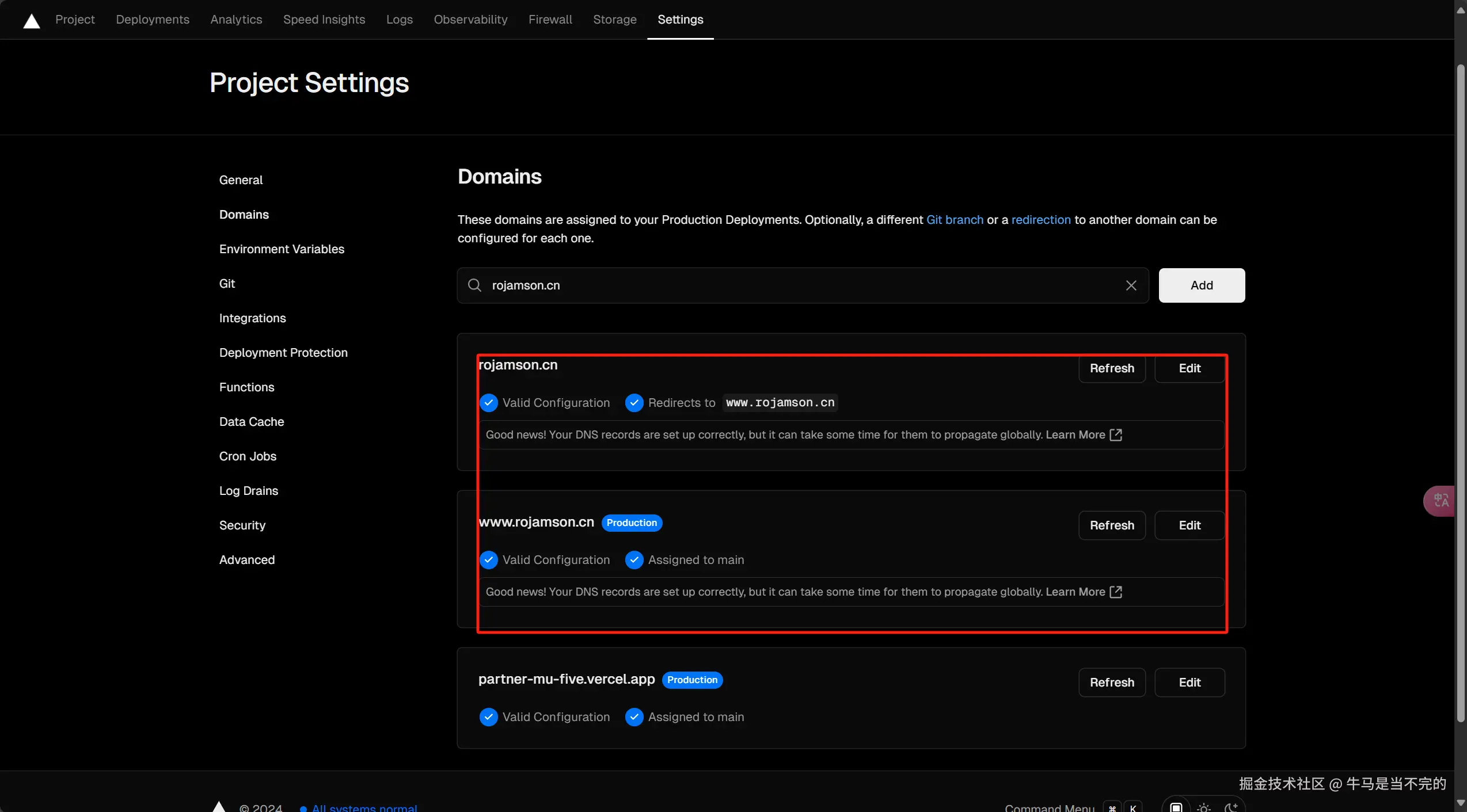1467x812 pixels.
Task: Click the Redirects to checkmark icon for rojamson.cn
Action: pos(634,403)
